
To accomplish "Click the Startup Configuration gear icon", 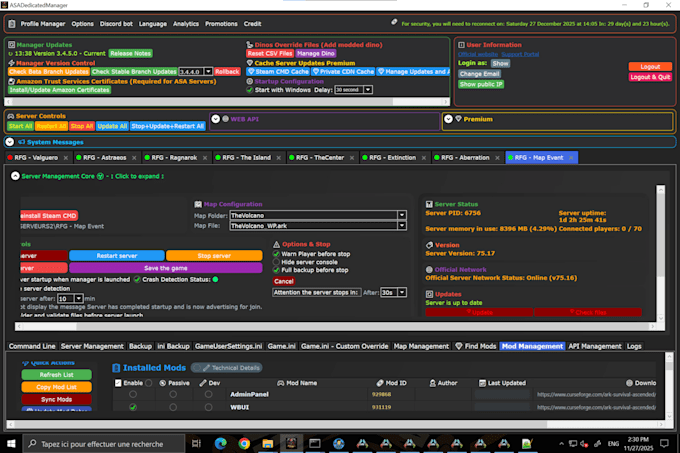I will pyautogui.click(x=250, y=81).
